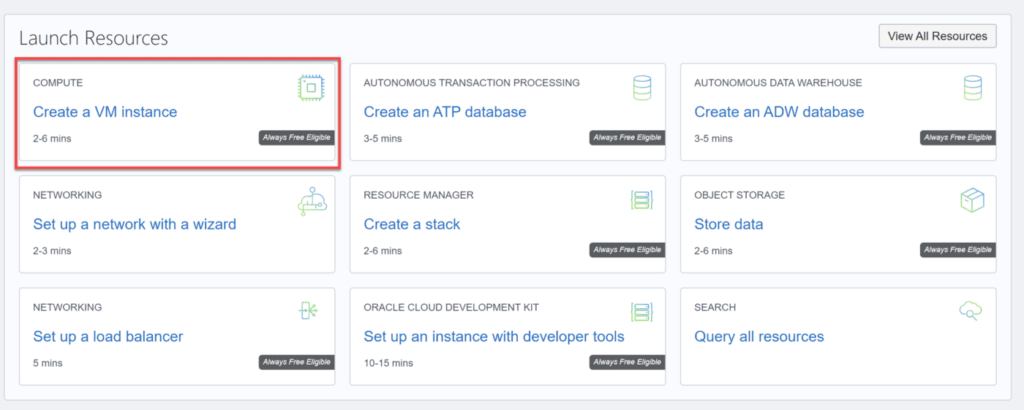Open the Store data link
The height and width of the screenshot is (410, 1024).
tap(728, 224)
